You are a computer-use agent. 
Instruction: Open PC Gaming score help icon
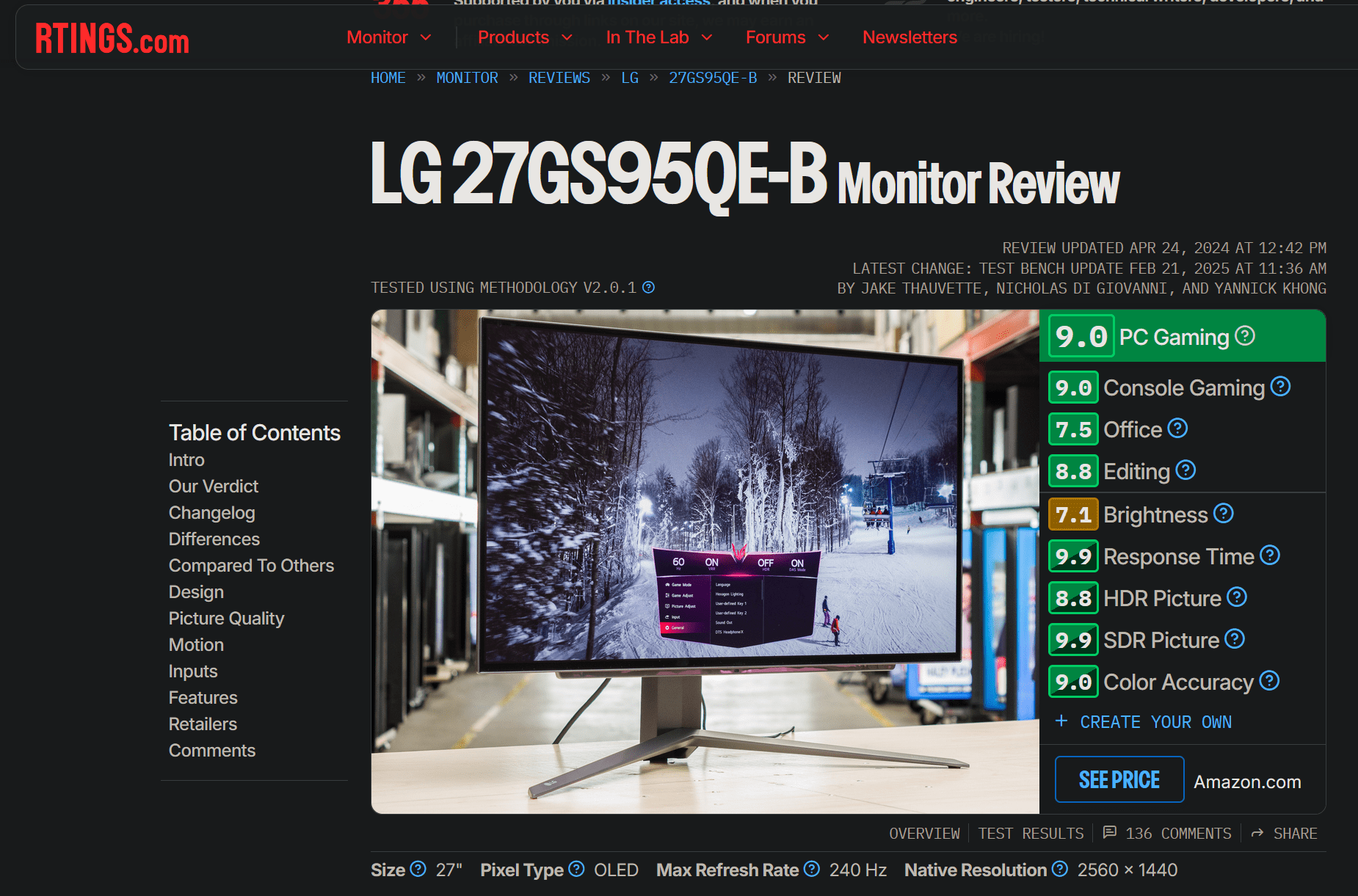1245,335
